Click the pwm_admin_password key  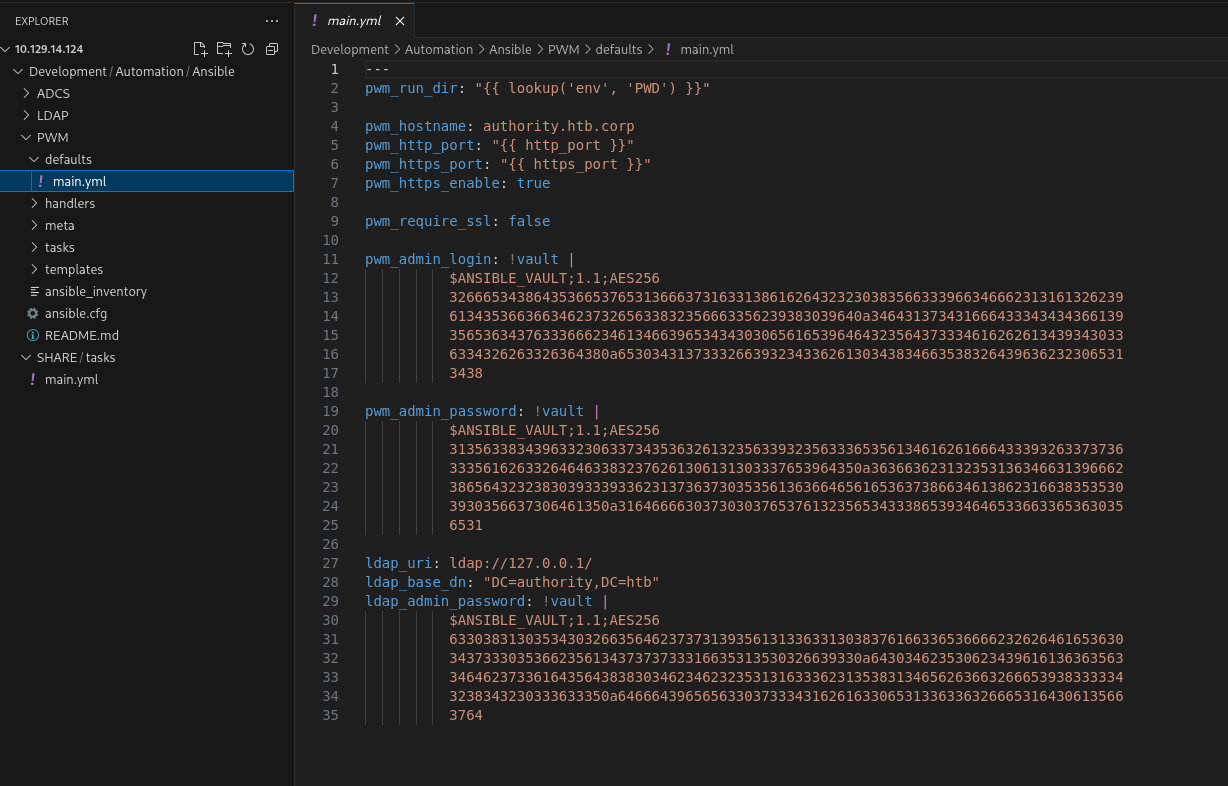440,411
